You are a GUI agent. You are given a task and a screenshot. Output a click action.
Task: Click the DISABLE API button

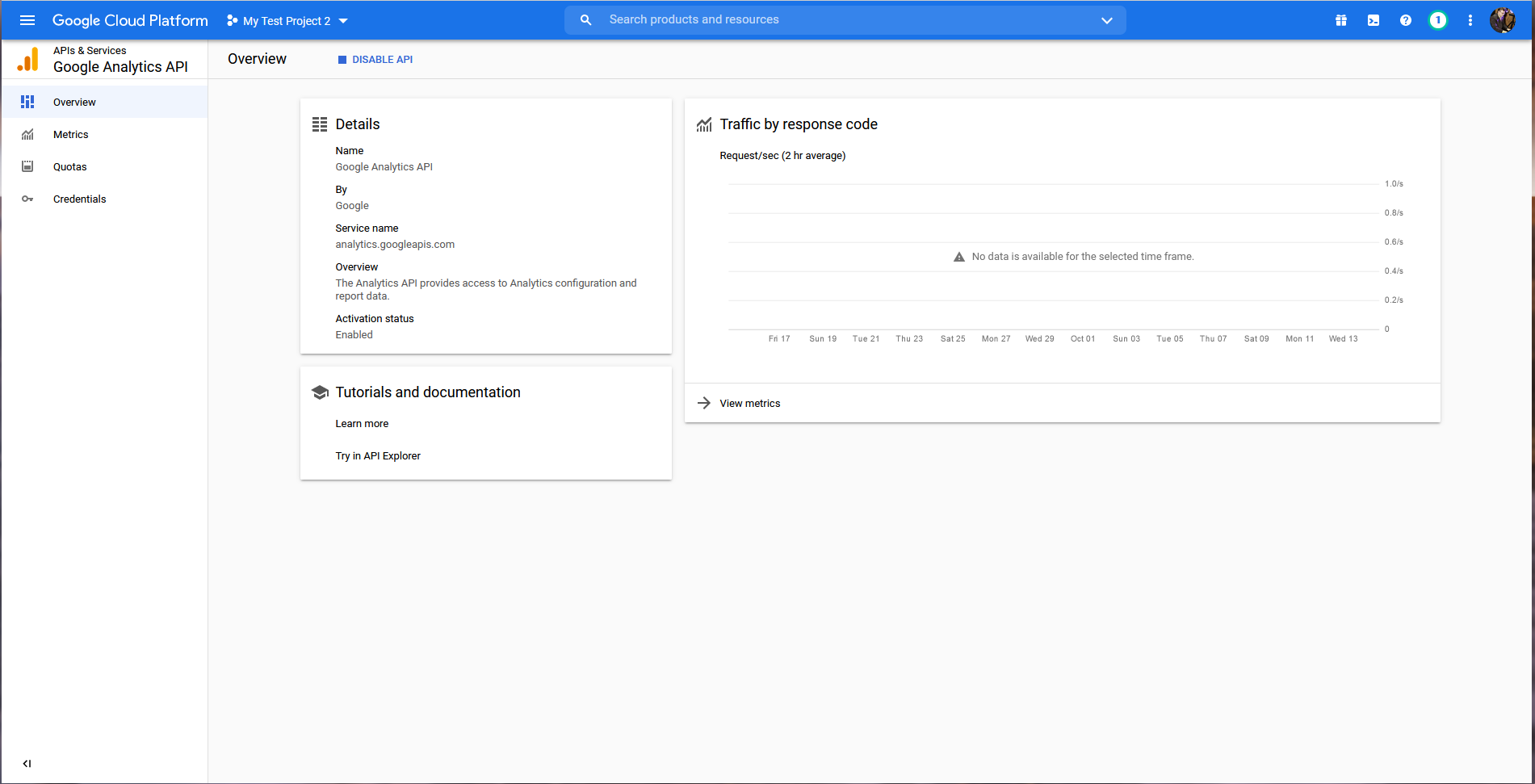(375, 60)
